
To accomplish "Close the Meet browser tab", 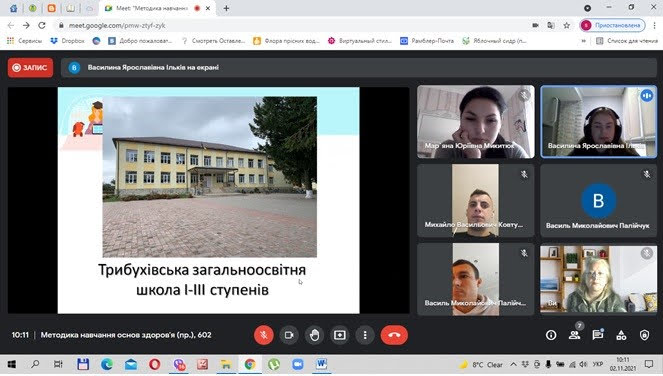I will click(208, 8).
